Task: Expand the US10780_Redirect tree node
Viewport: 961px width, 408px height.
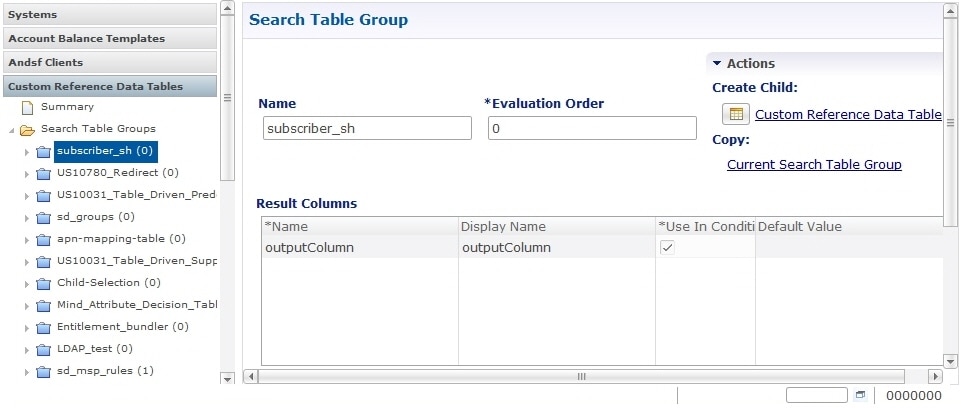Action: pos(26,174)
